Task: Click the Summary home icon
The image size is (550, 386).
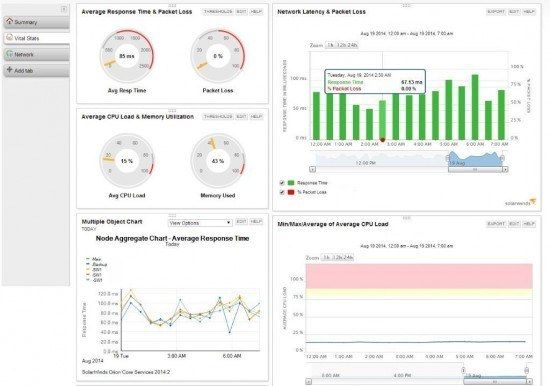Action: (9, 21)
